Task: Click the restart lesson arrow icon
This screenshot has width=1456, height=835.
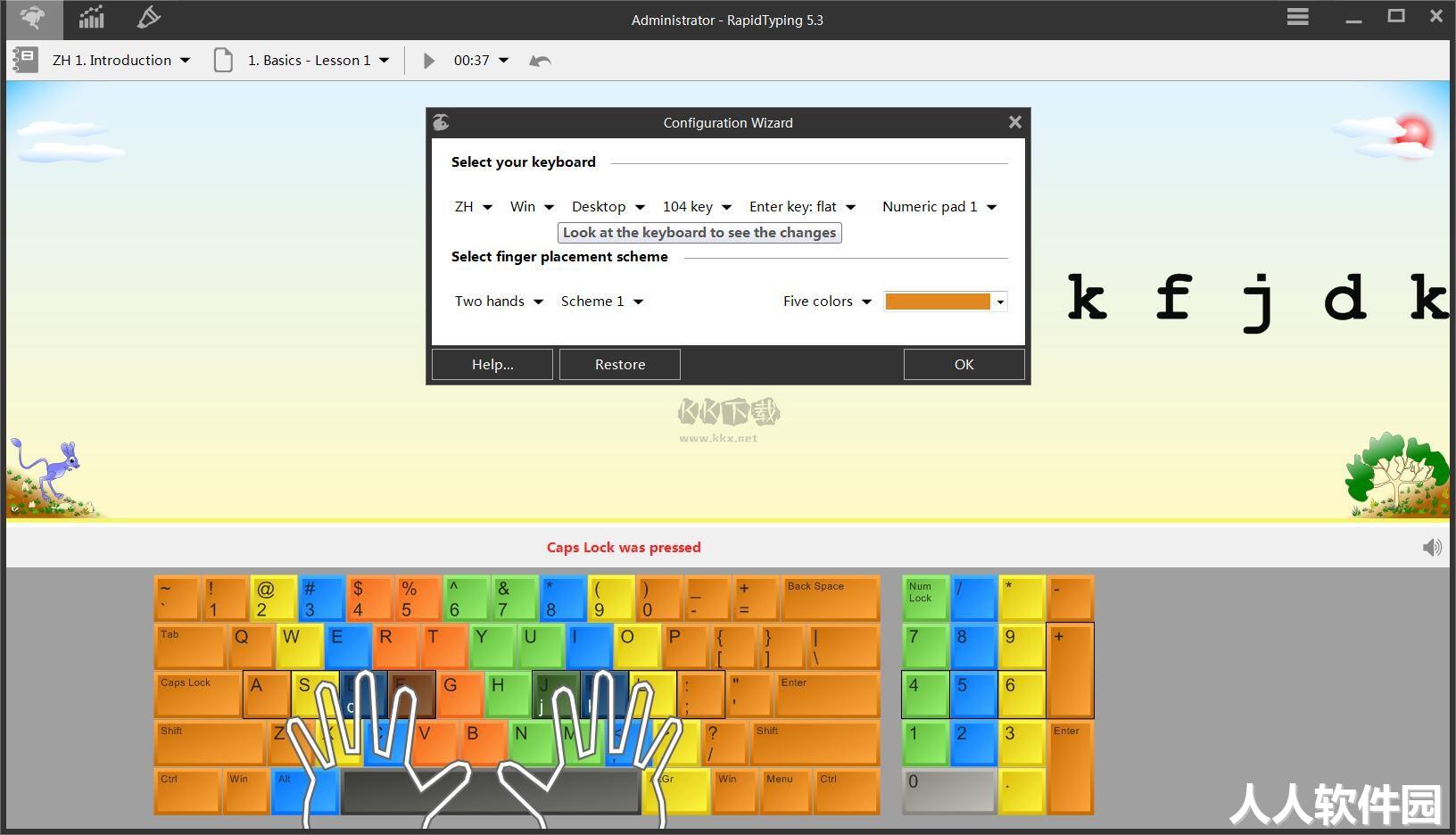Action: 540,61
